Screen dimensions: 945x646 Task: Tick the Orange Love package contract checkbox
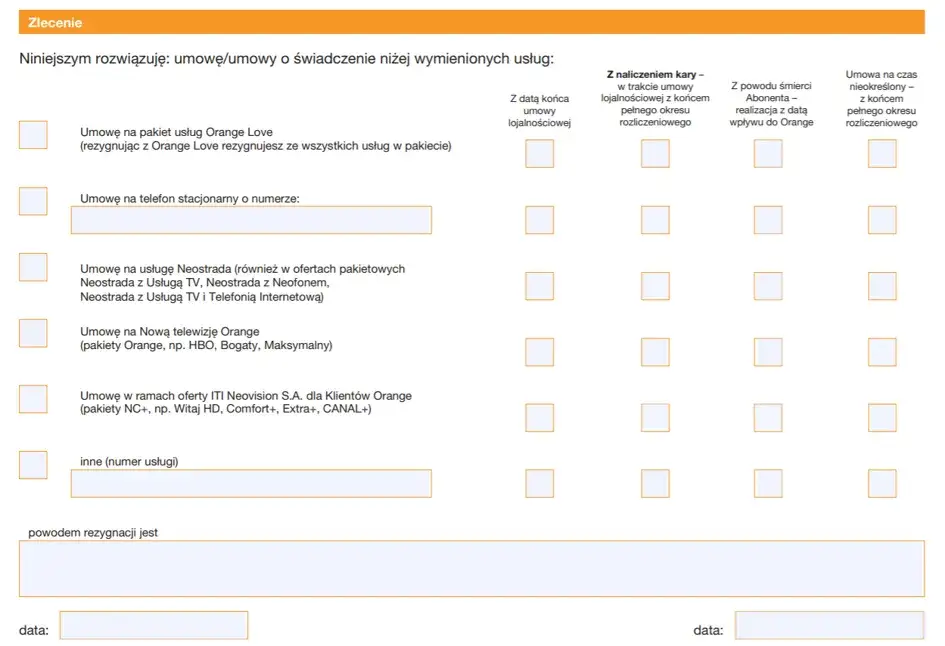pyautogui.click(x=33, y=135)
